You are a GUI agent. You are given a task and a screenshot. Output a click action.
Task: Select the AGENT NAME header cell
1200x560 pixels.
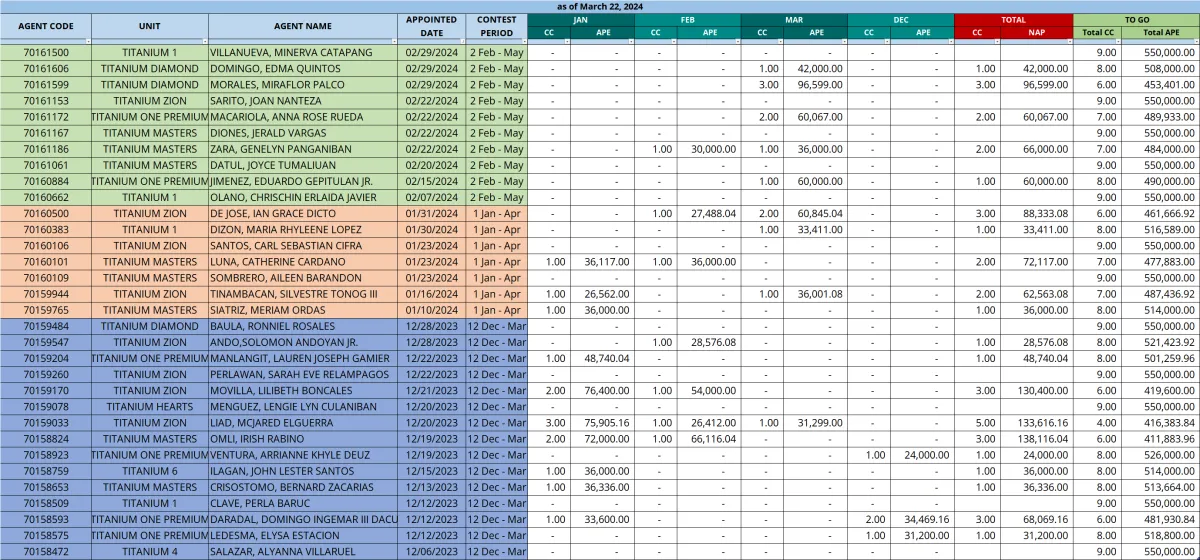pyautogui.click(x=304, y=26)
